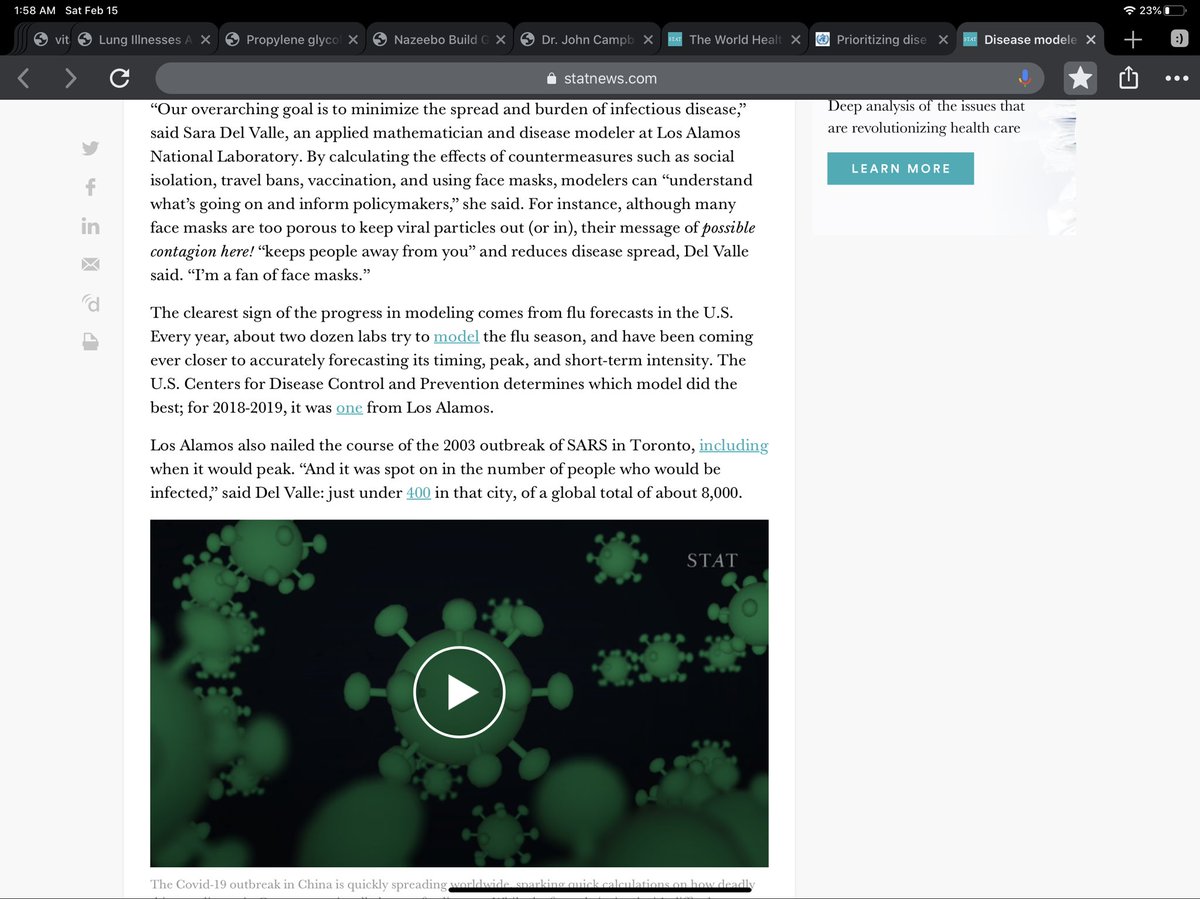Bookmark this page with the star icon
Viewport: 1200px width, 899px height.
pos(1080,78)
